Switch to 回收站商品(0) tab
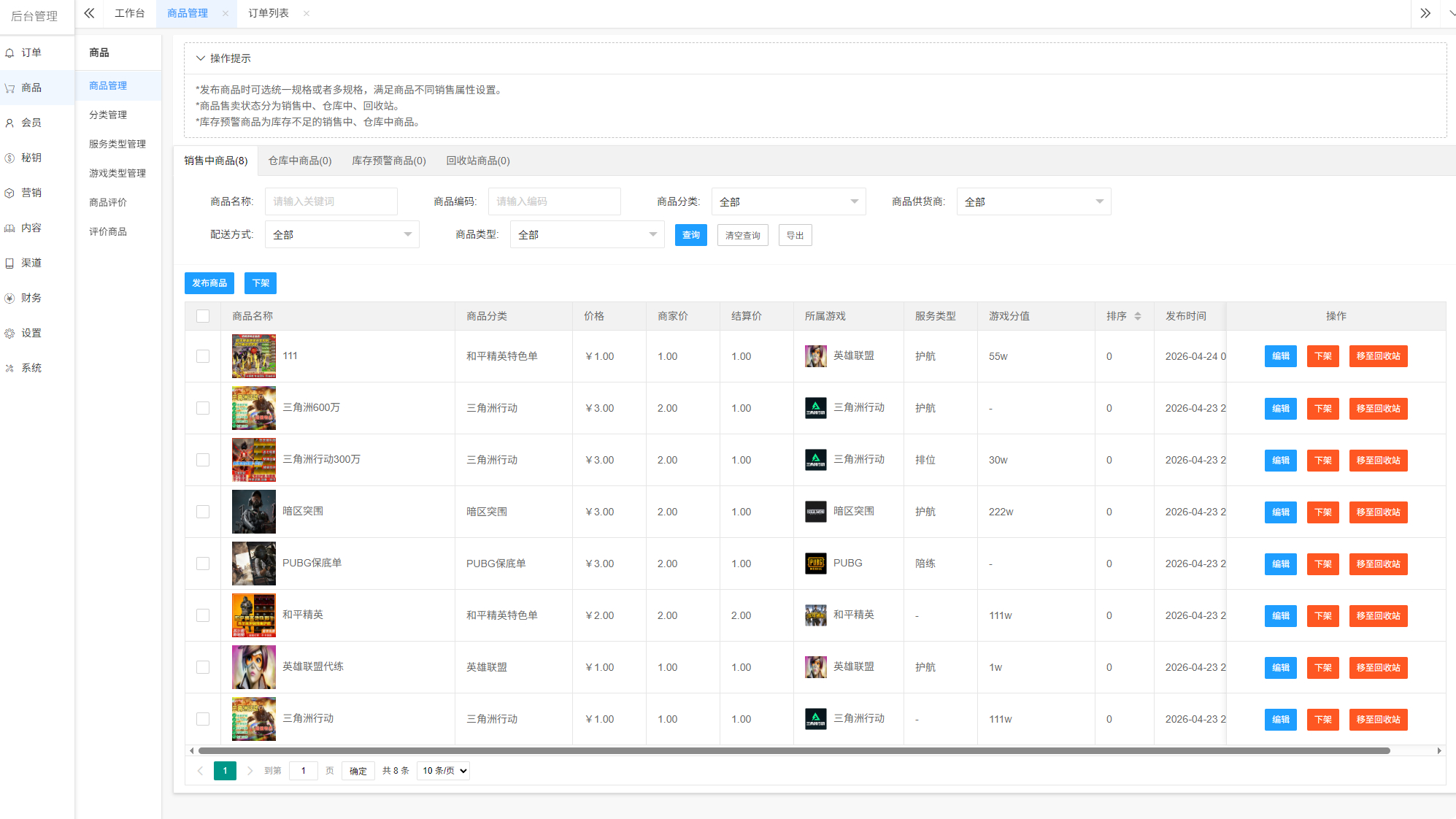 (478, 161)
